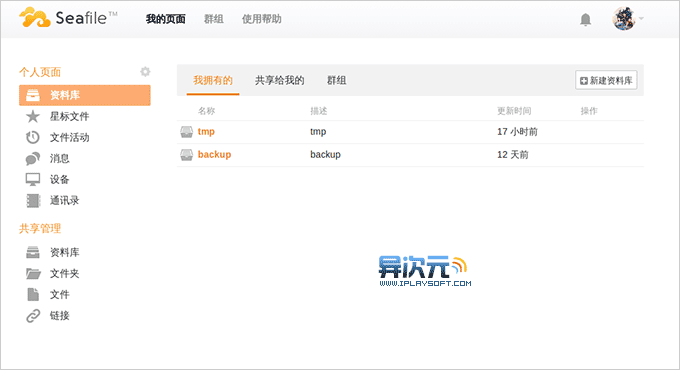The height and width of the screenshot is (370, 680).
Task: Switch to the 我拥有的 tab
Action: [213, 80]
